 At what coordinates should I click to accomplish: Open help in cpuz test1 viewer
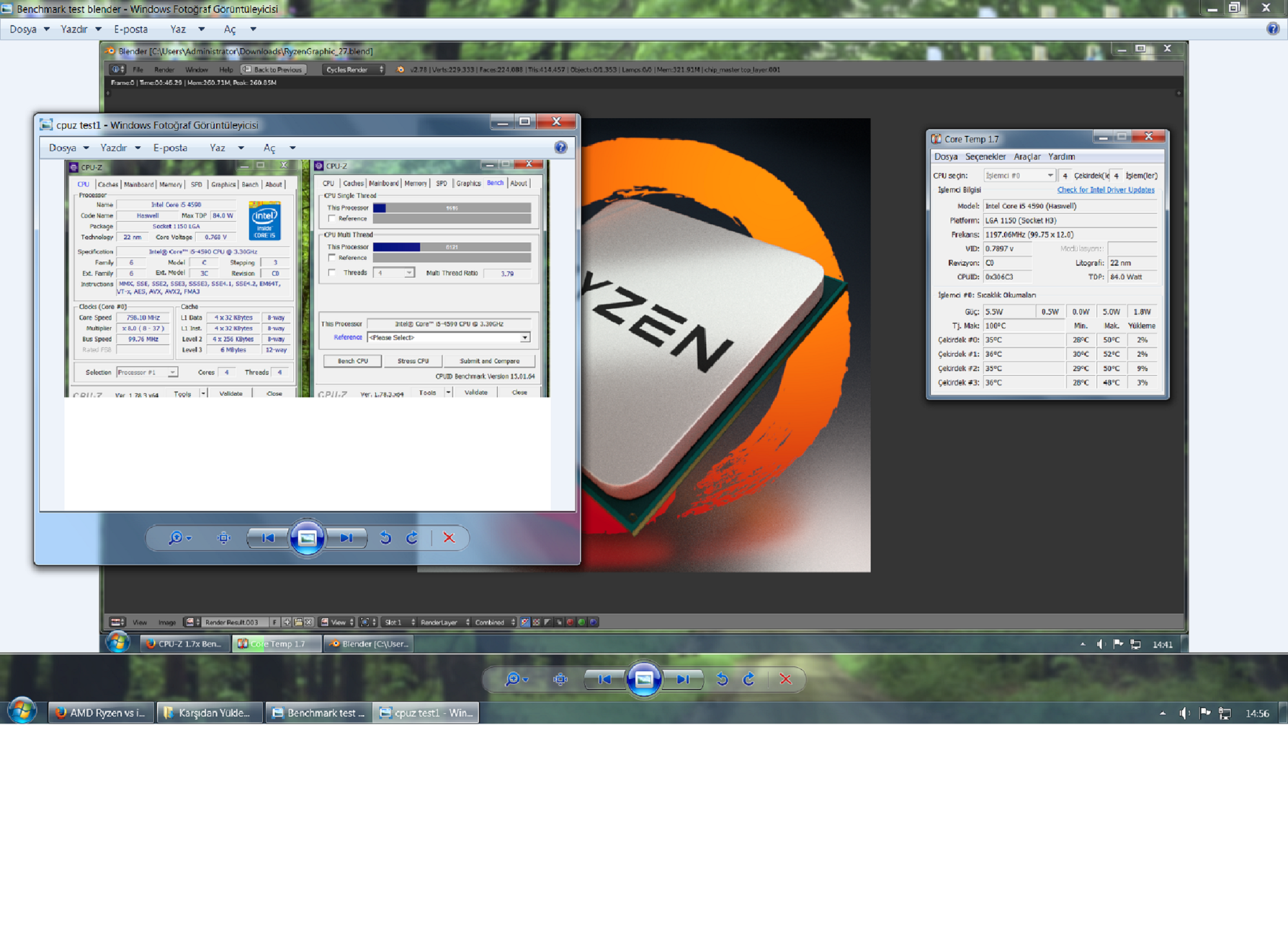point(561,147)
